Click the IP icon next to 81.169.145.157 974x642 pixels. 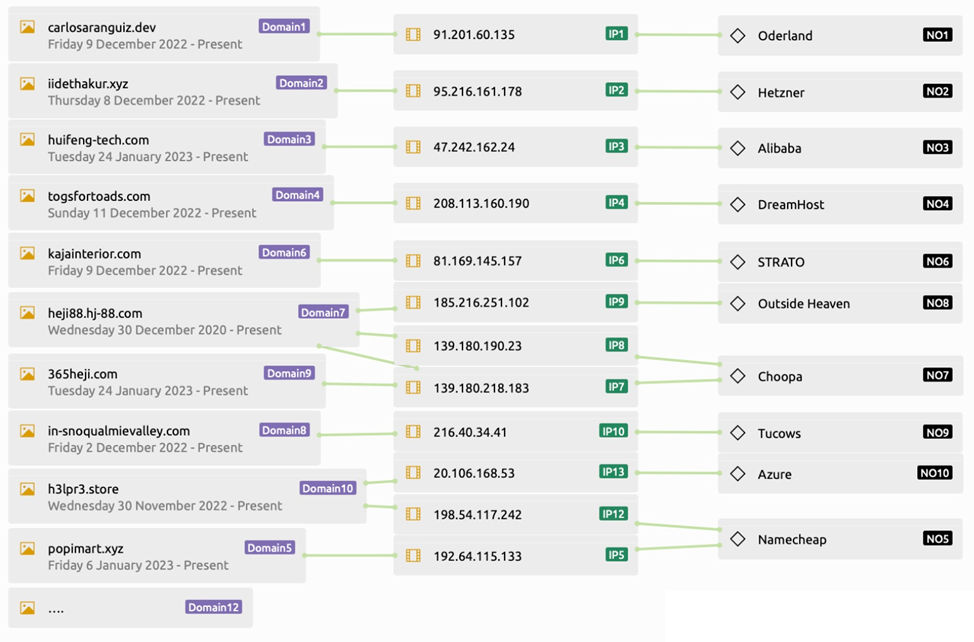point(413,261)
